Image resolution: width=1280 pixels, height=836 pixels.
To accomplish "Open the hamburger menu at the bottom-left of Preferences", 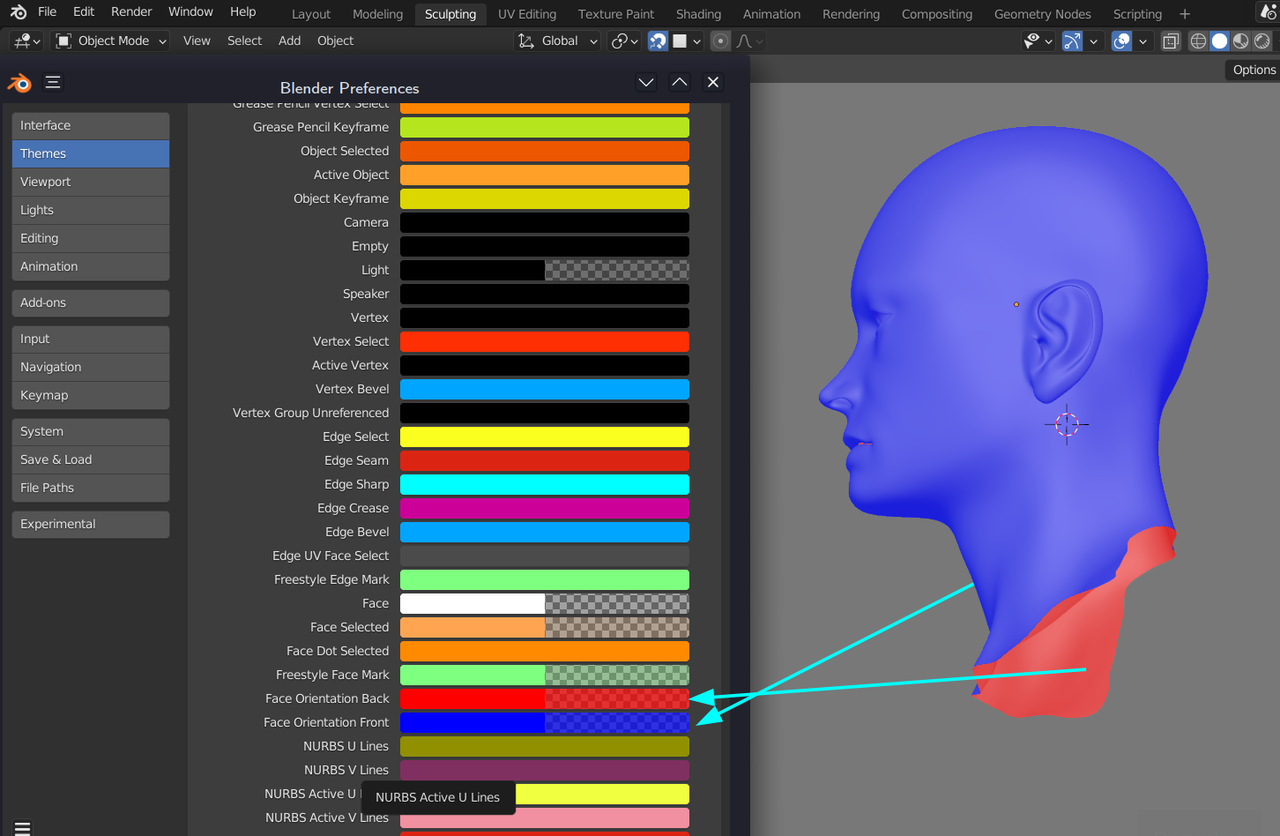I will (x=22, y=827).
